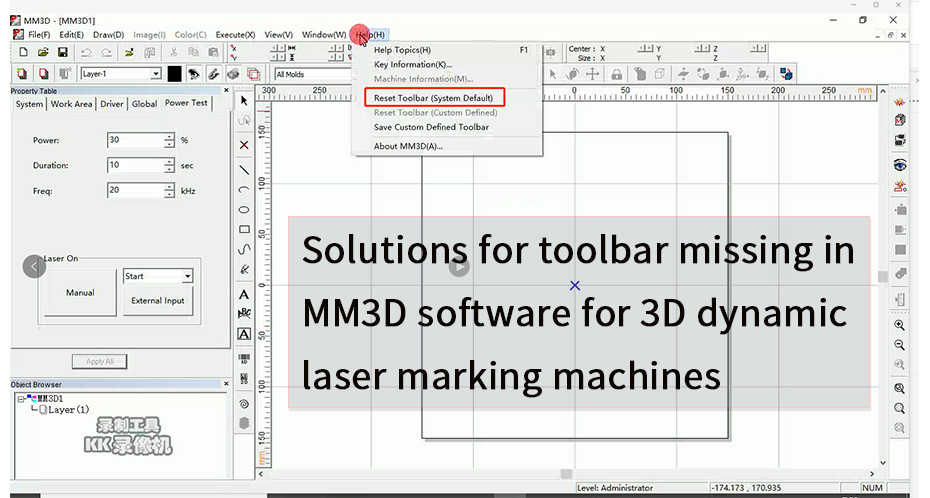Open the Layer-1 dropdown
Viewport: 930px width, 498px height.
point(156,74)
